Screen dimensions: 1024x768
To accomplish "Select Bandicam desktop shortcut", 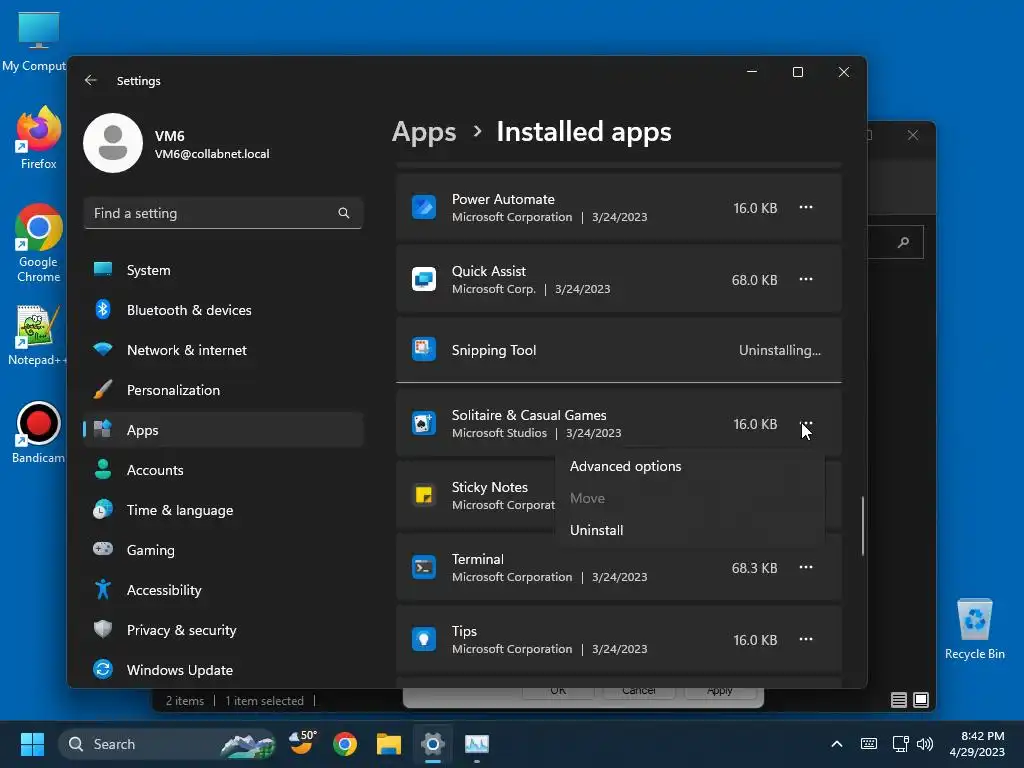I will tap(38, 432).
